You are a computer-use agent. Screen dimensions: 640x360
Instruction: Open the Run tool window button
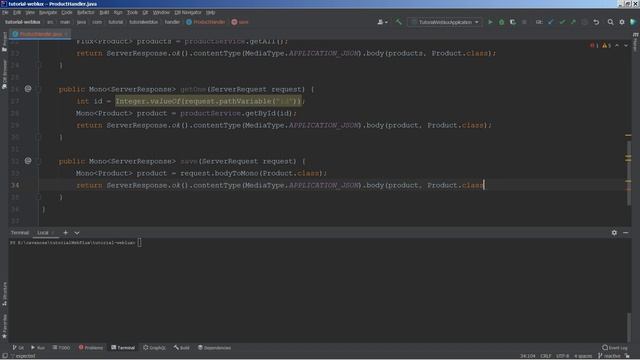pos(38,348)
